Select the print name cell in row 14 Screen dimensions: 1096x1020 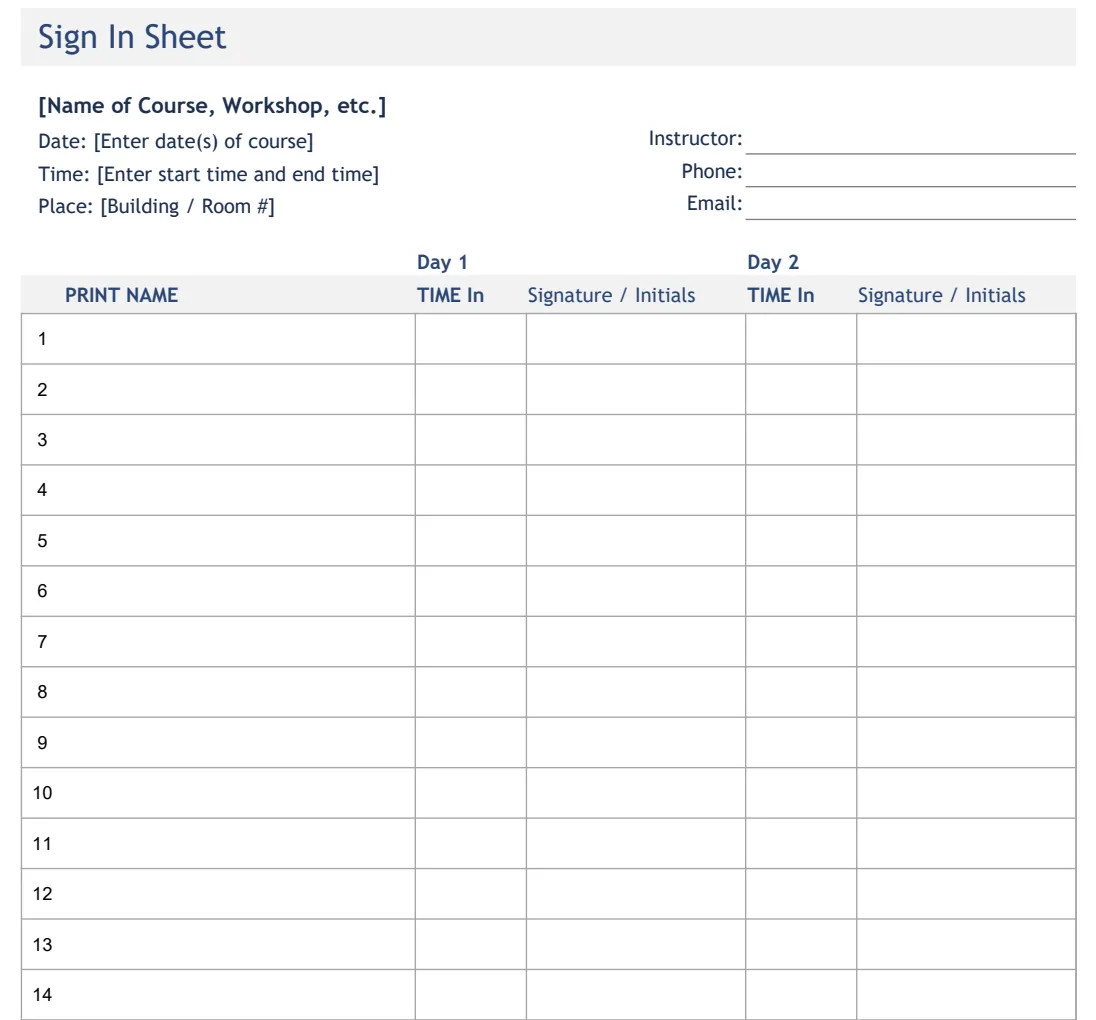click(218, 994)
